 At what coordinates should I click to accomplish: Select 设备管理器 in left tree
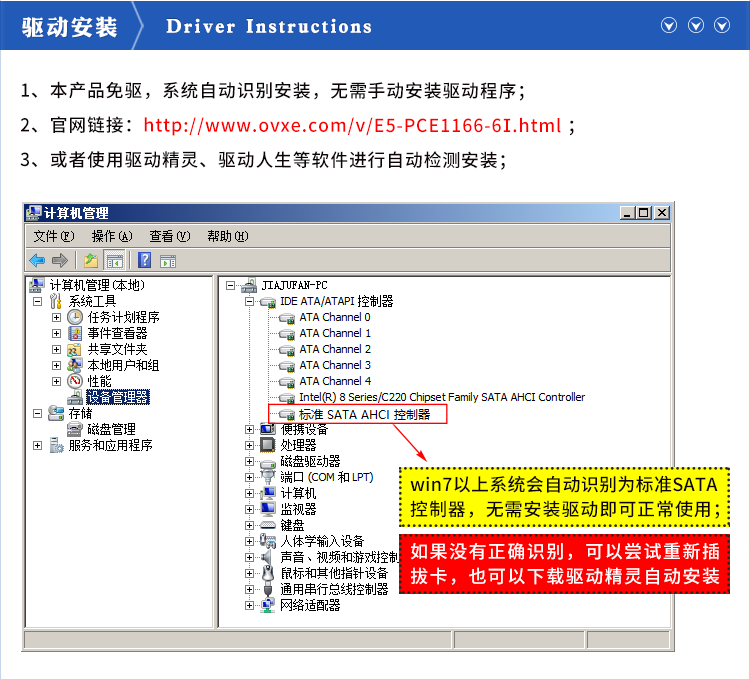117,397
